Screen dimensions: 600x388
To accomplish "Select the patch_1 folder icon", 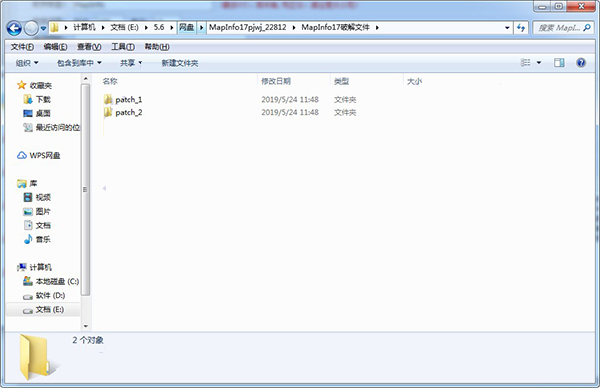I will (108, 99).
